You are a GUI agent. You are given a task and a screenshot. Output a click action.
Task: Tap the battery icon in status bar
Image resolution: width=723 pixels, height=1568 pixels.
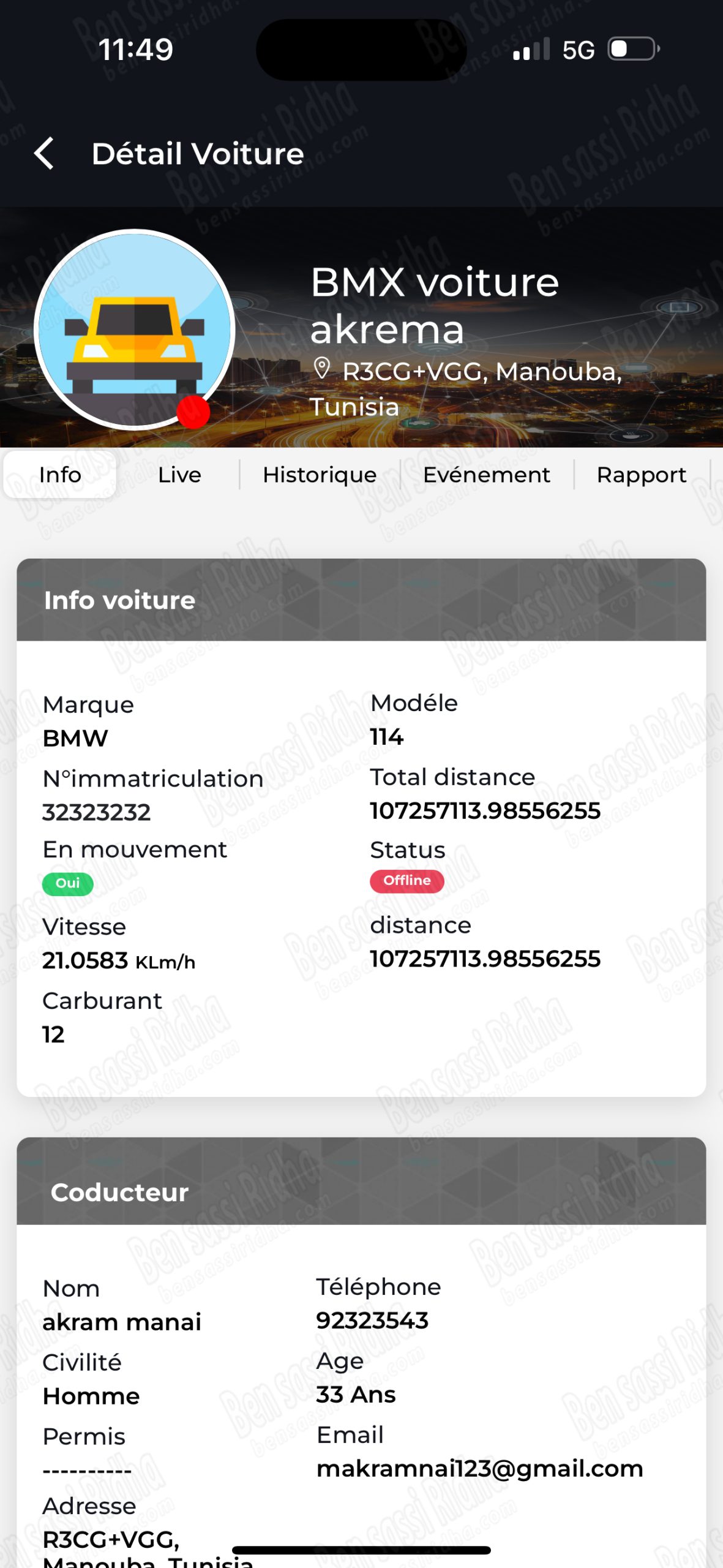coord(633,49)
